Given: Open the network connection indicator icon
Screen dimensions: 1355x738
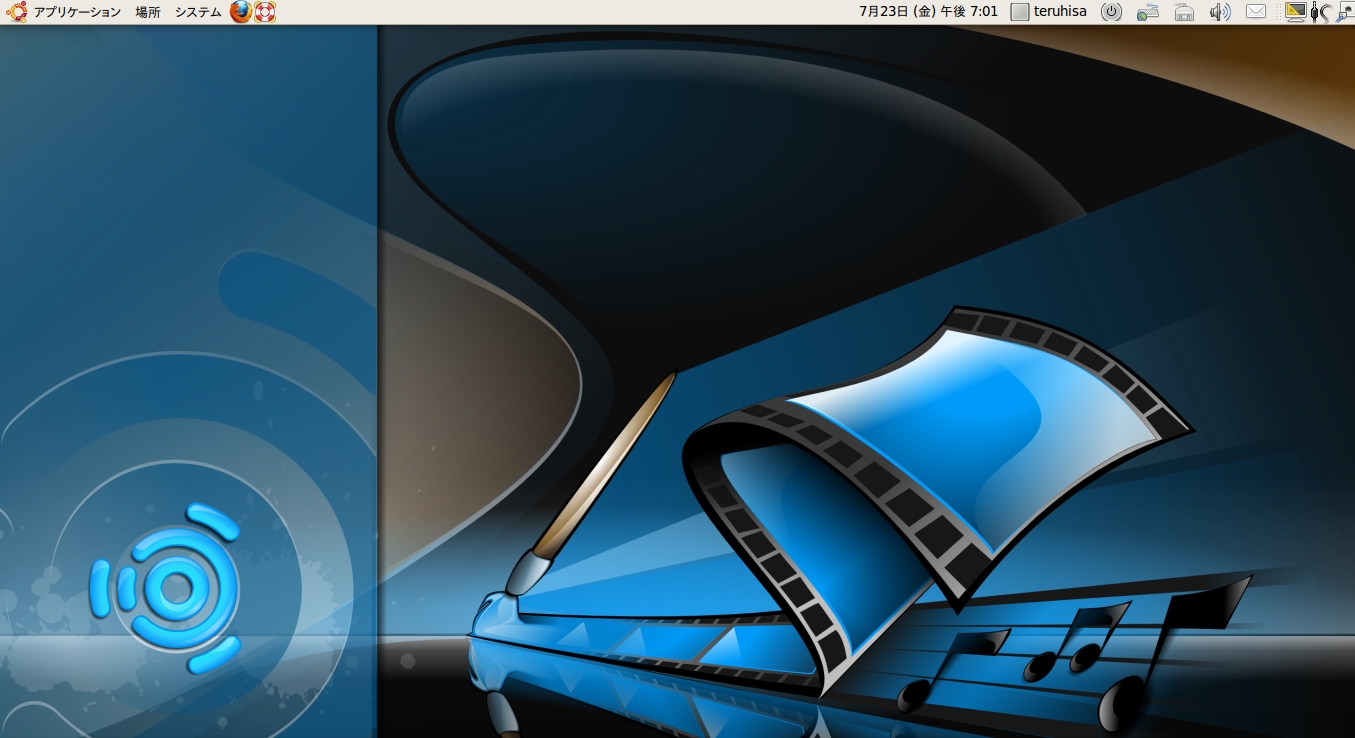Looking at the screenshot, I should (x=1184, y=12).
